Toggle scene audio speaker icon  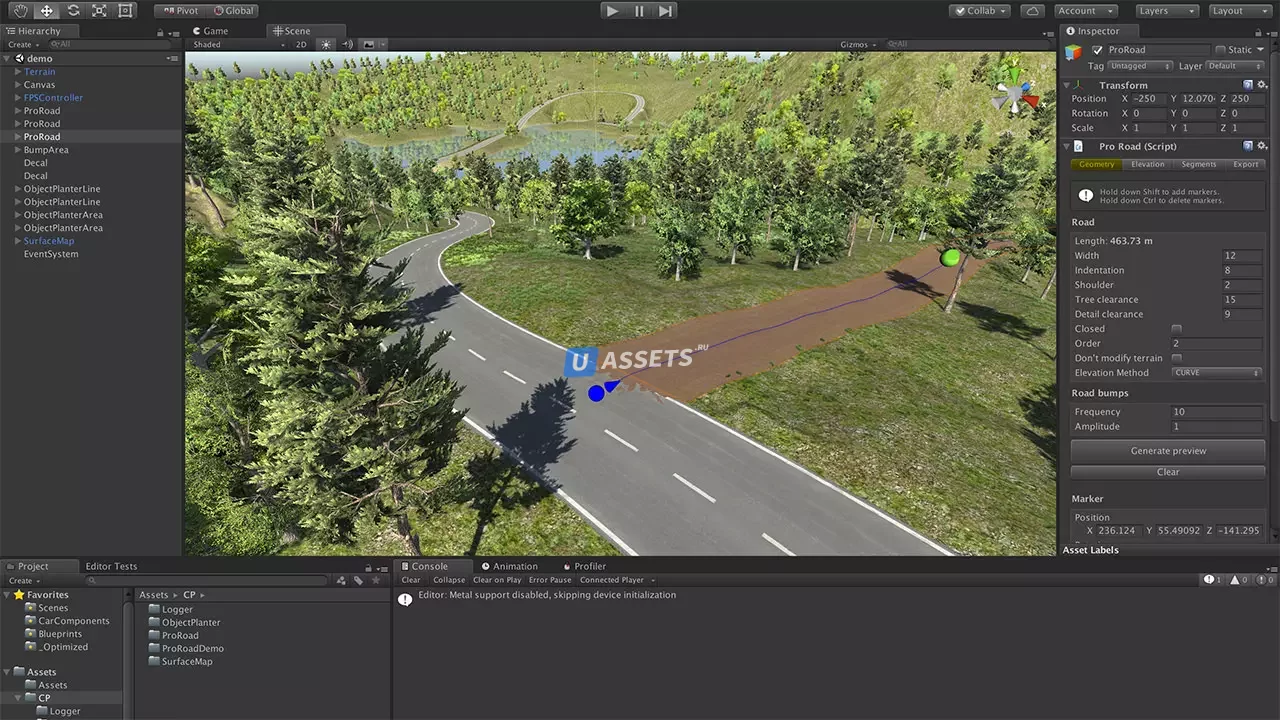pyautogui.click(x=348, y=44)
